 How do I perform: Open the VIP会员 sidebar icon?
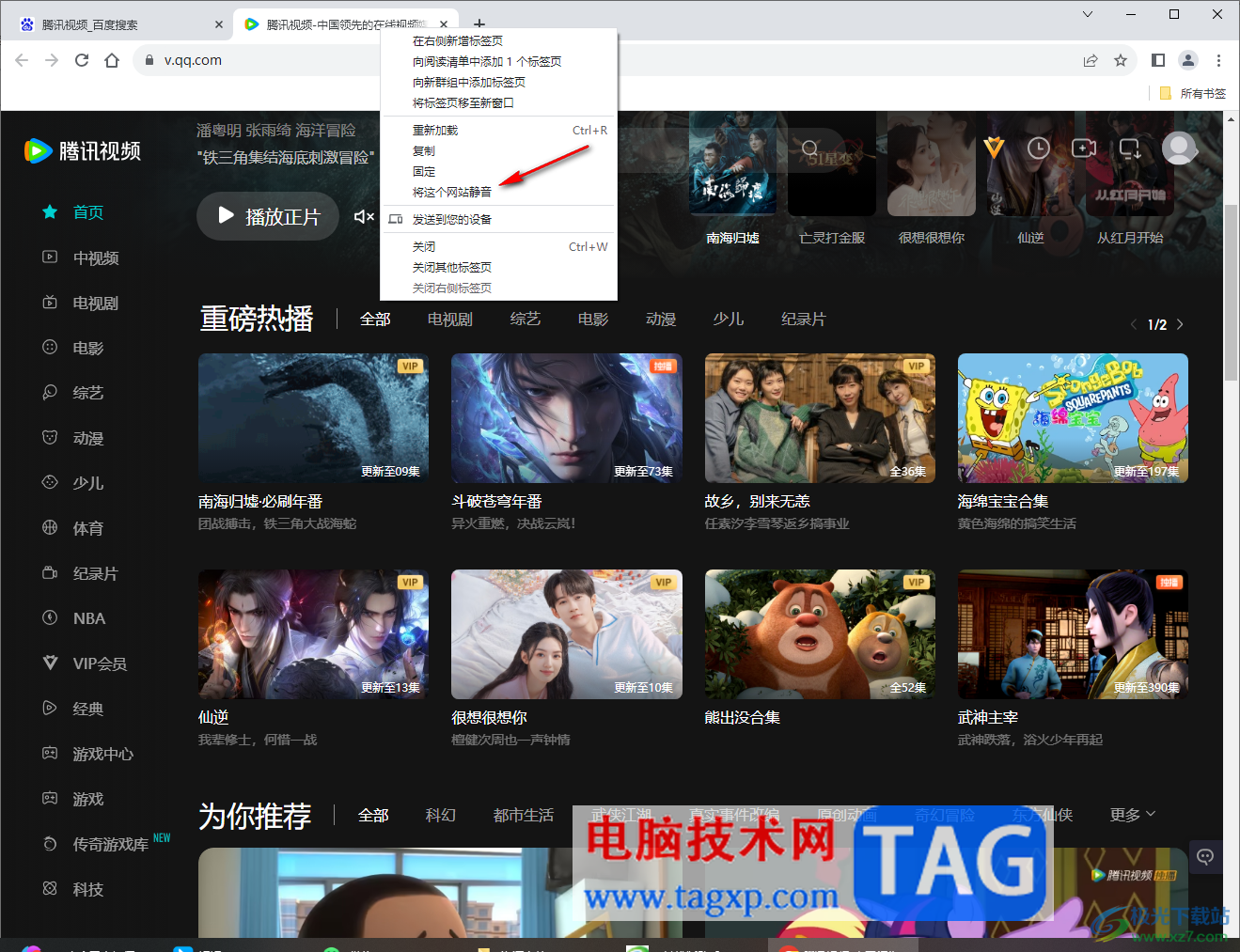[50, 663]
